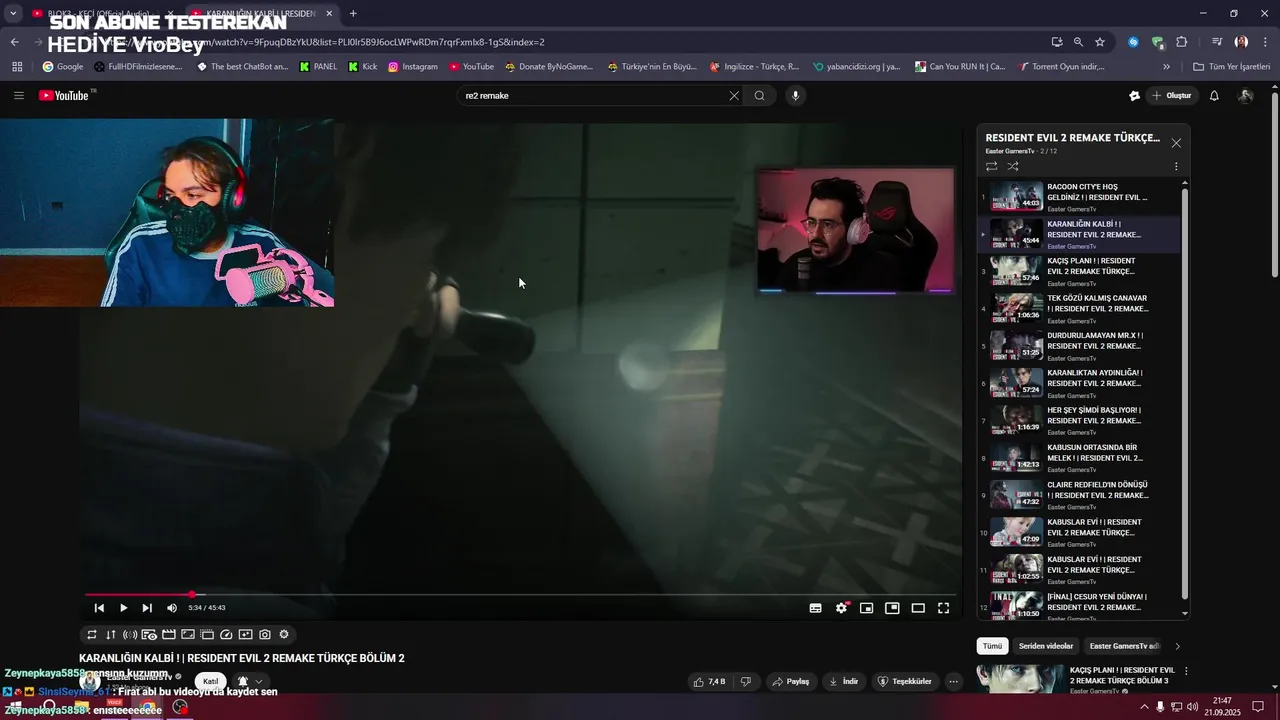This screenshot has height=720, width=1280.
Task: Open more actions ellipsis menu
Action: (x=953, y=682)
